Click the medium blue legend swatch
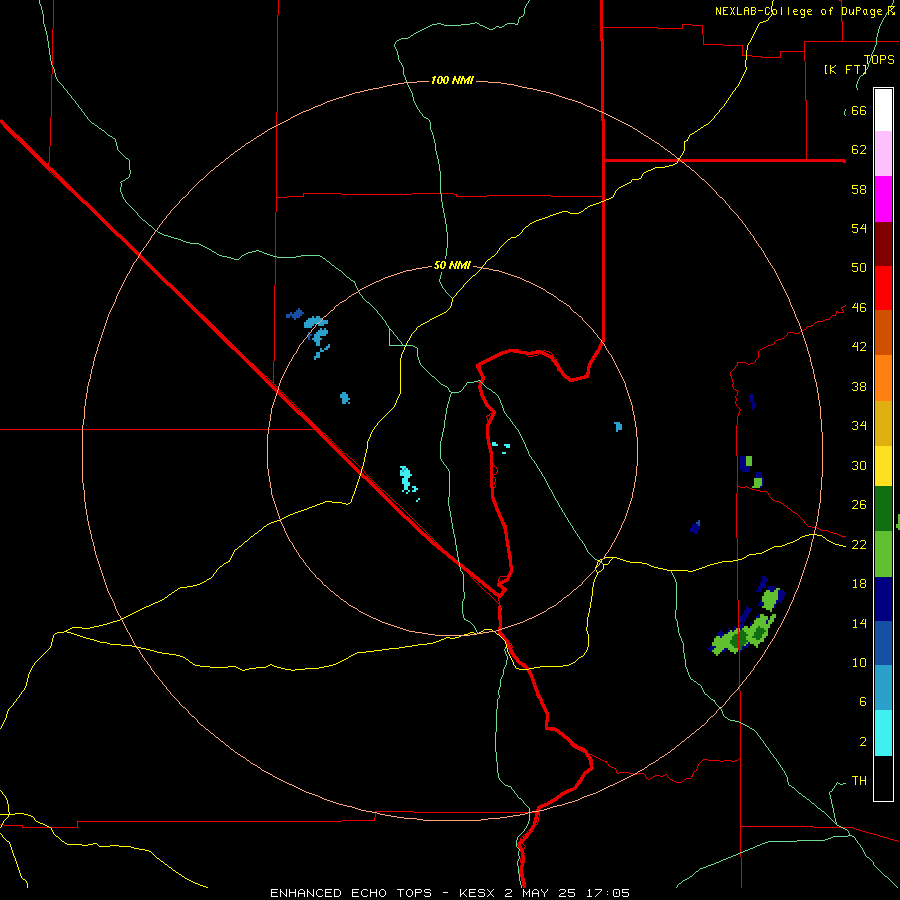This screenshot has height=900, width=900. click(x=883, y=643)
